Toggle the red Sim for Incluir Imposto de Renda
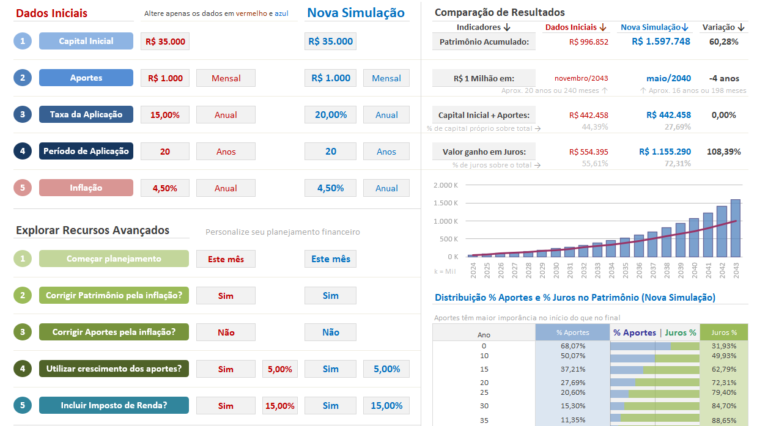Viewport: 768px width, 426px height. [225, 405]
